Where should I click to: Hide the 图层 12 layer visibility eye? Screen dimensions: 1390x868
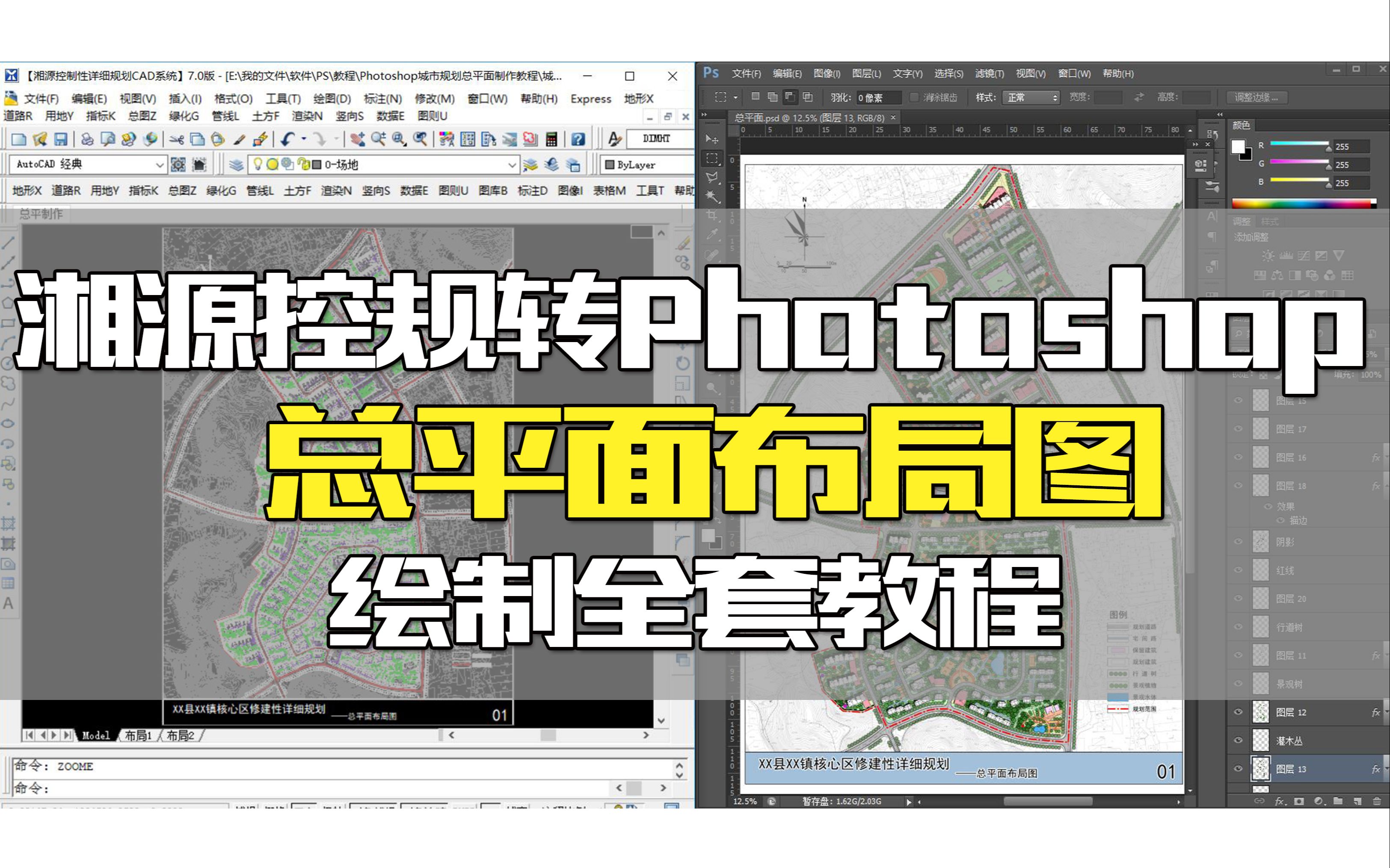pyautogui.click(x=1239, y=712)
